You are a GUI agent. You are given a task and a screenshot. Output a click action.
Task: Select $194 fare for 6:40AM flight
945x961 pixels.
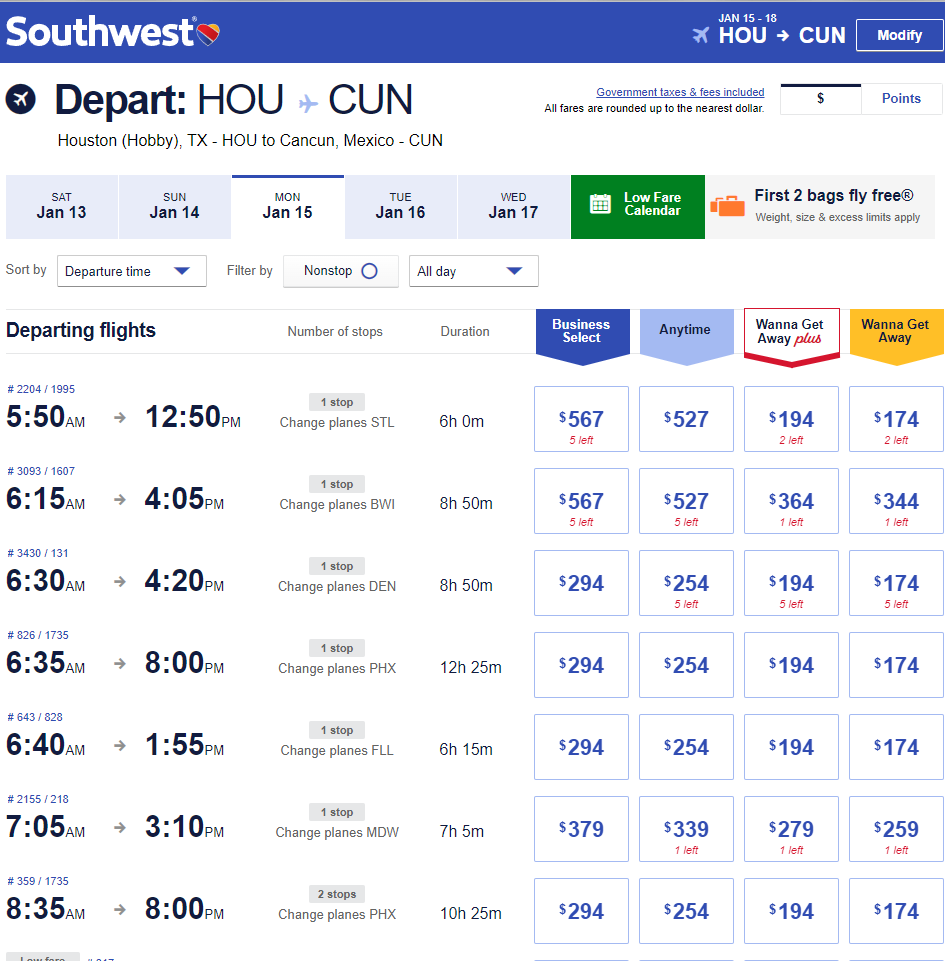click(791, 747)
